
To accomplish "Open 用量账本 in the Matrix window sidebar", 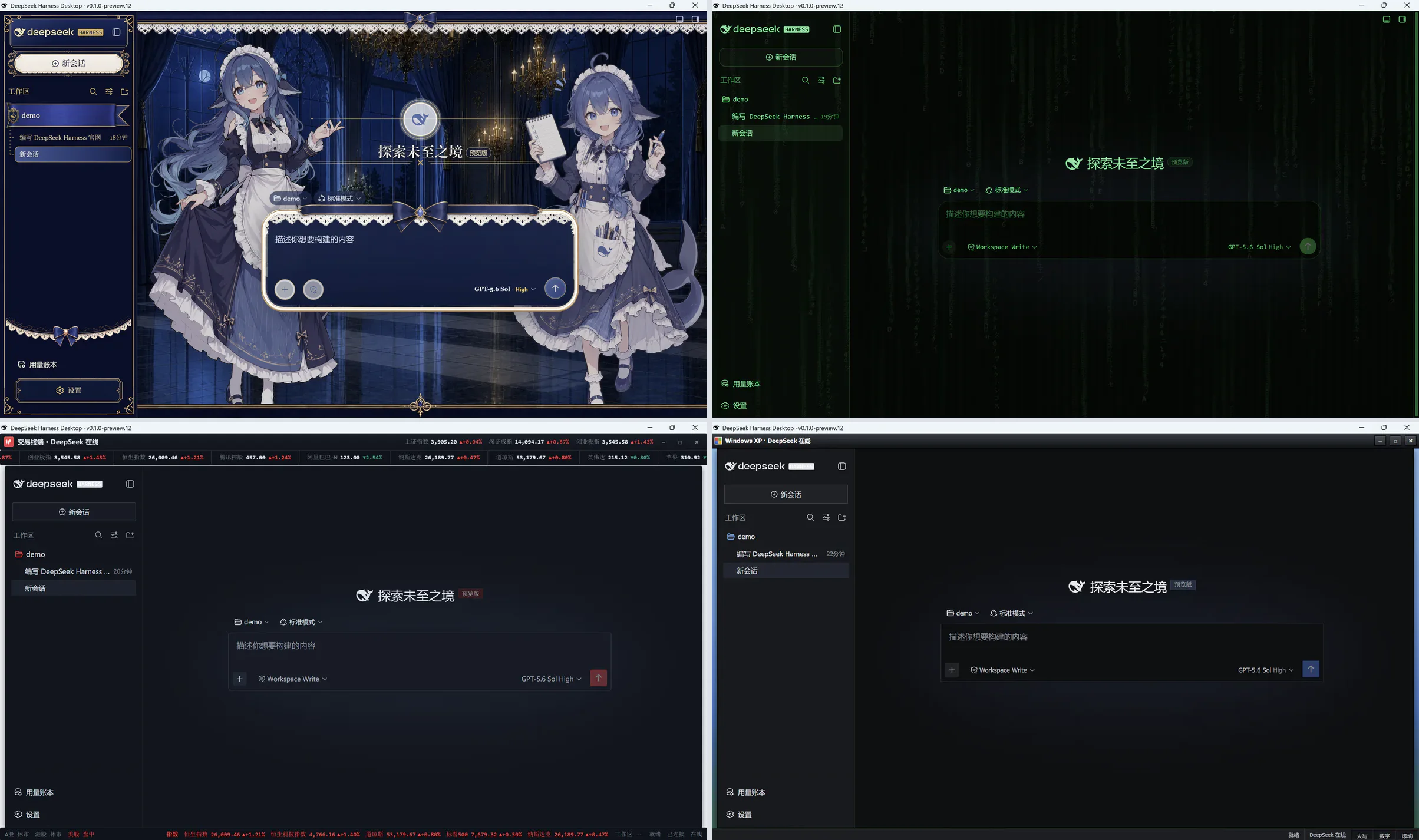I will tap(741, 383).
